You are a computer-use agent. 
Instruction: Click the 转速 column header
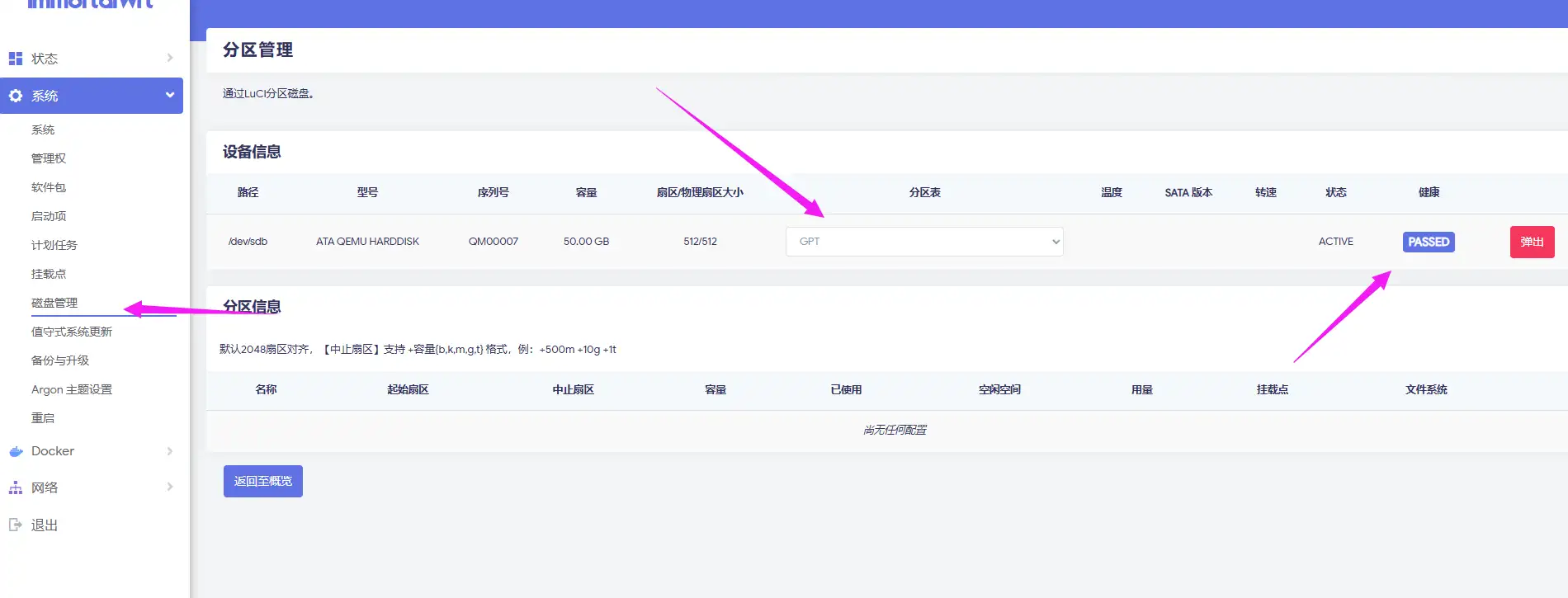coord(1266,192)
